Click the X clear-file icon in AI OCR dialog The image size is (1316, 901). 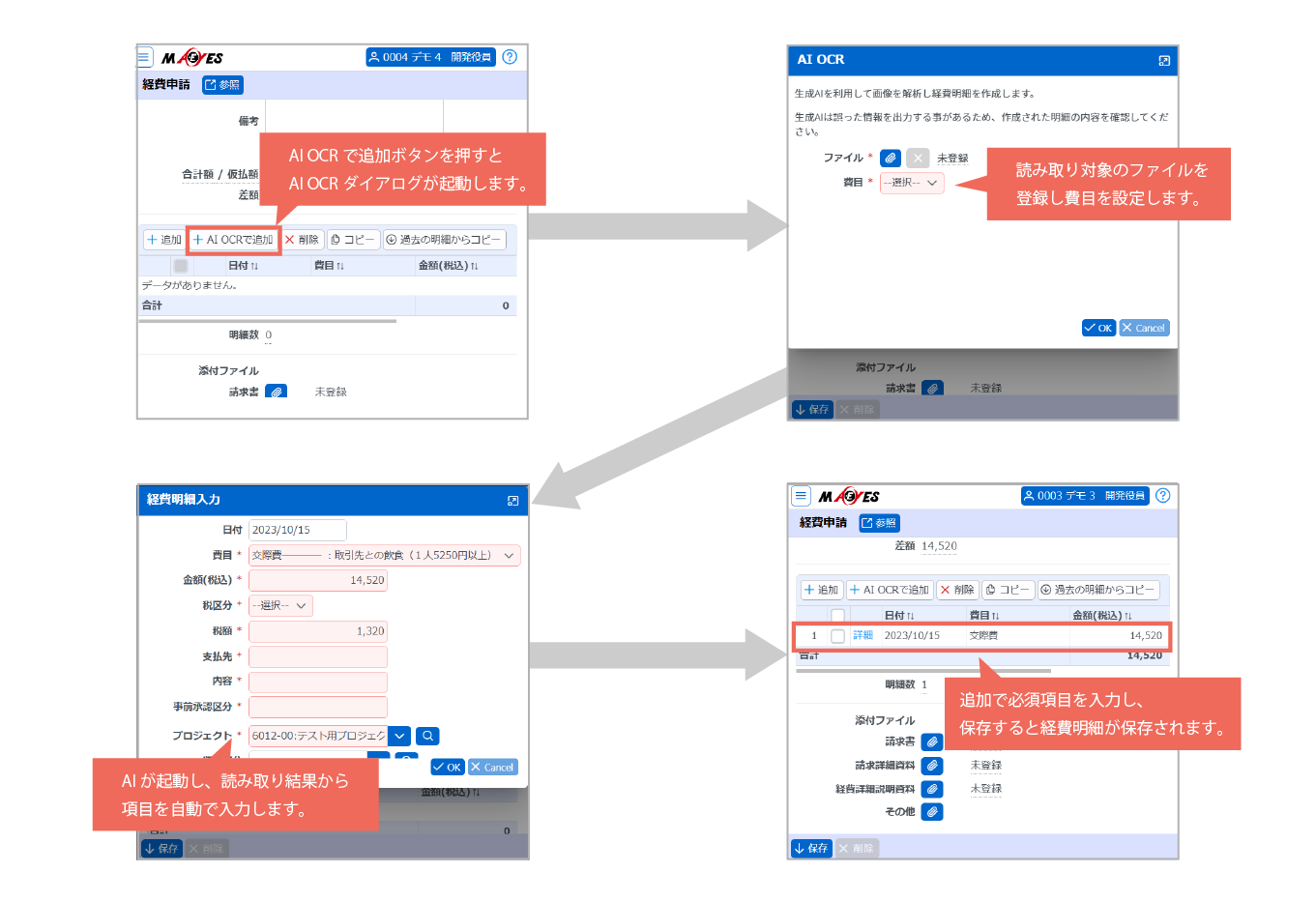(x=918, y=158)
